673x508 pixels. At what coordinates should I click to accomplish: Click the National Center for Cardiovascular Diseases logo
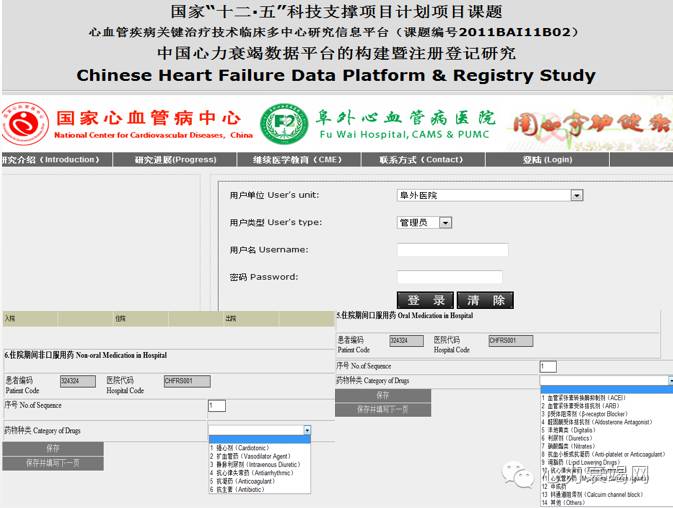click(x=25, y=124)
